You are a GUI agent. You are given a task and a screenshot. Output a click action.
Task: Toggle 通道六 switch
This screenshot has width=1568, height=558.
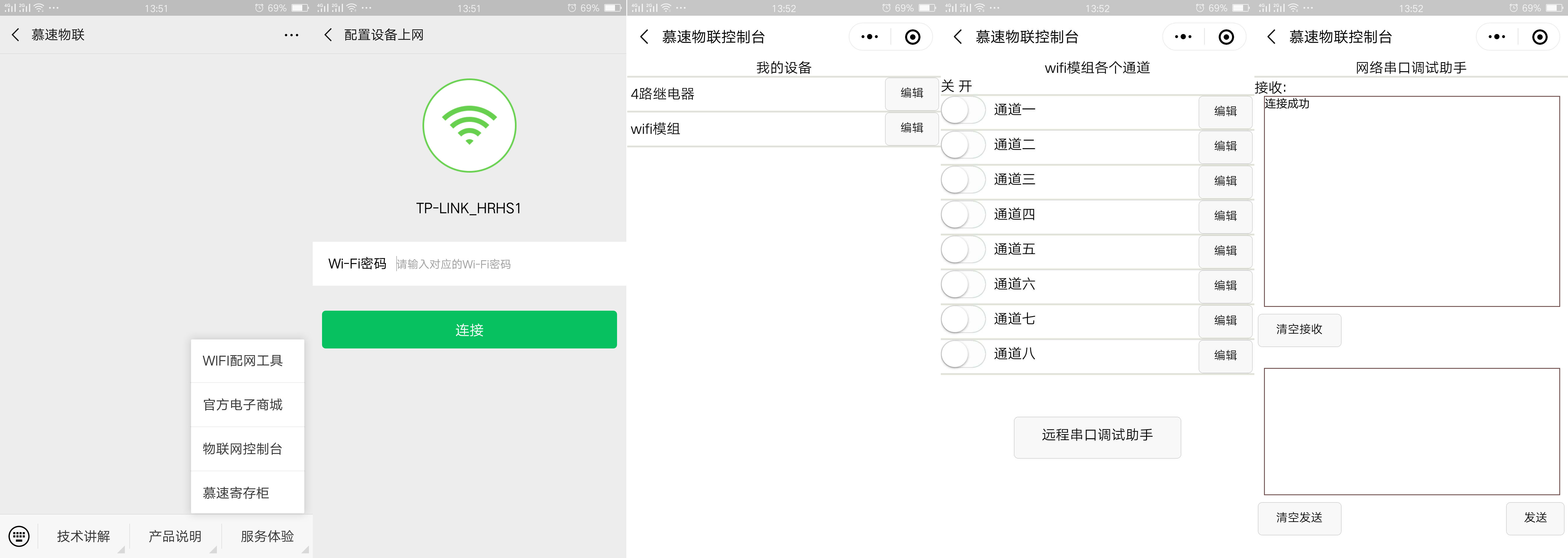(963, 285)
